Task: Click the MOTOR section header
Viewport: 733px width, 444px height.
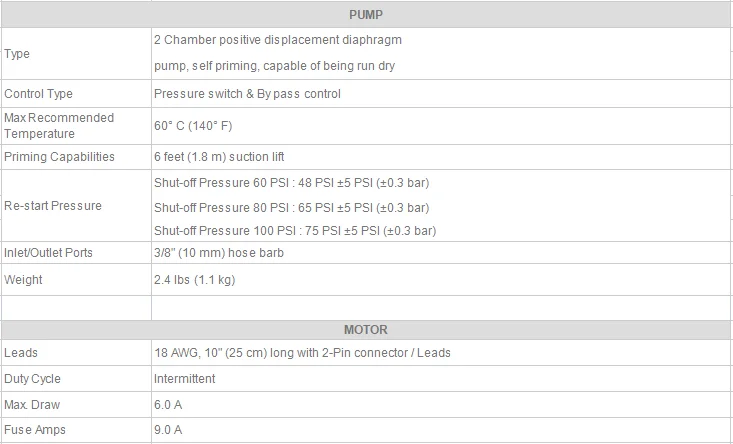Action: point(366,330)
